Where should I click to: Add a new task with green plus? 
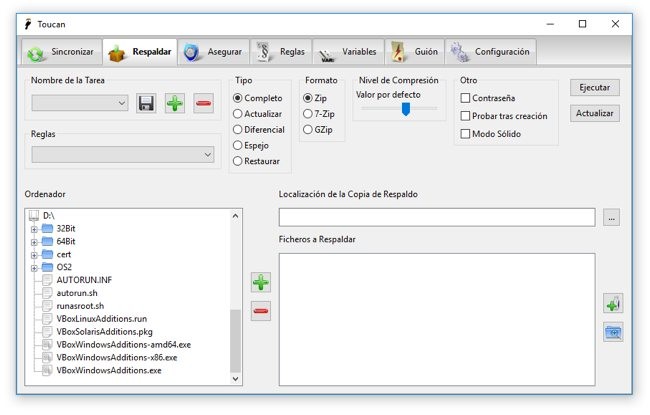point(175,103)
